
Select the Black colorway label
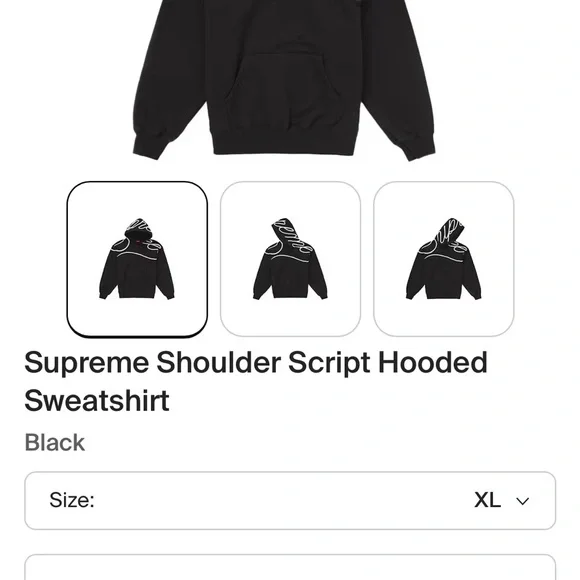pyautogui.click(x=55, y=442)
